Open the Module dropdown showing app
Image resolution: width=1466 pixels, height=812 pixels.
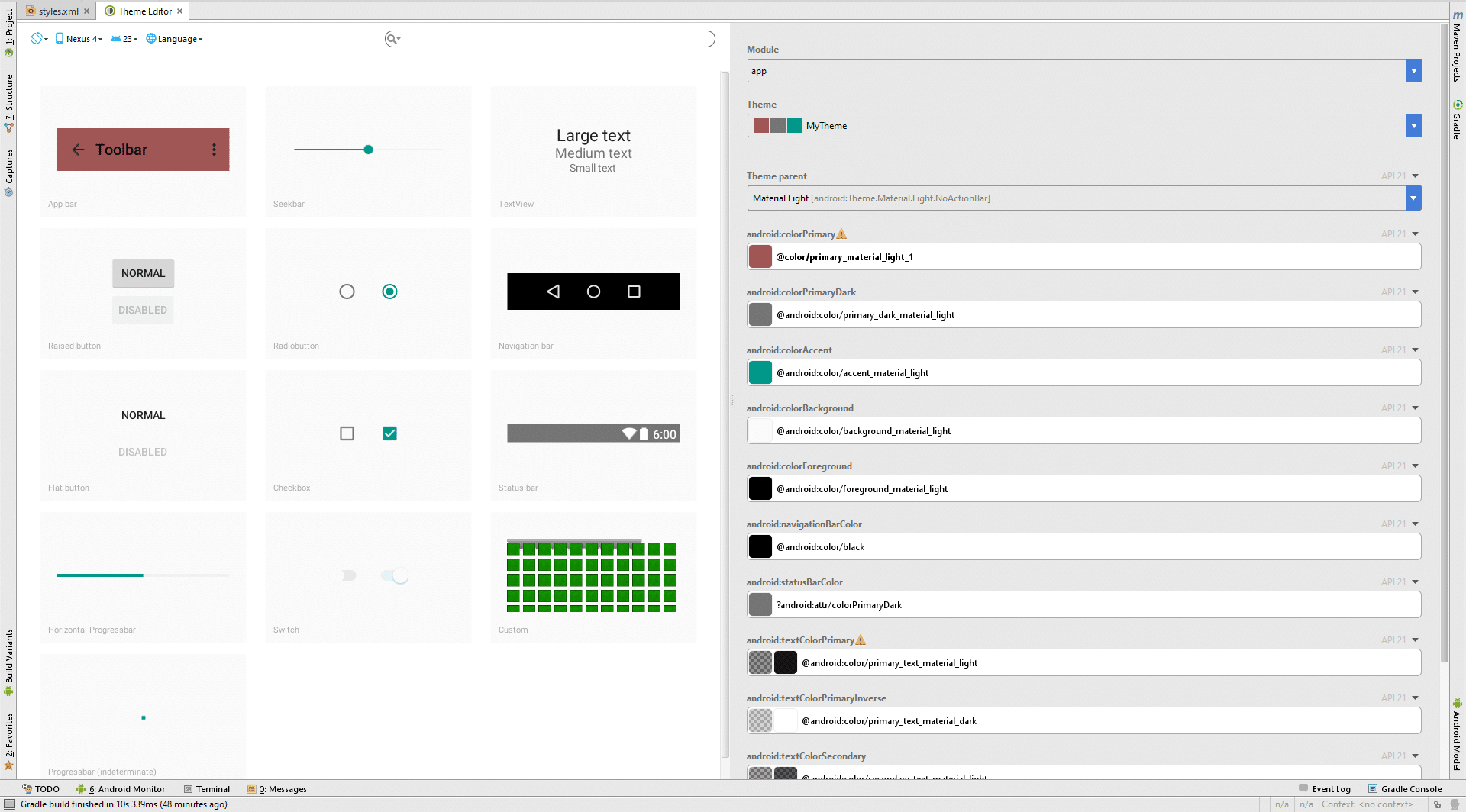pos(1414,70)
